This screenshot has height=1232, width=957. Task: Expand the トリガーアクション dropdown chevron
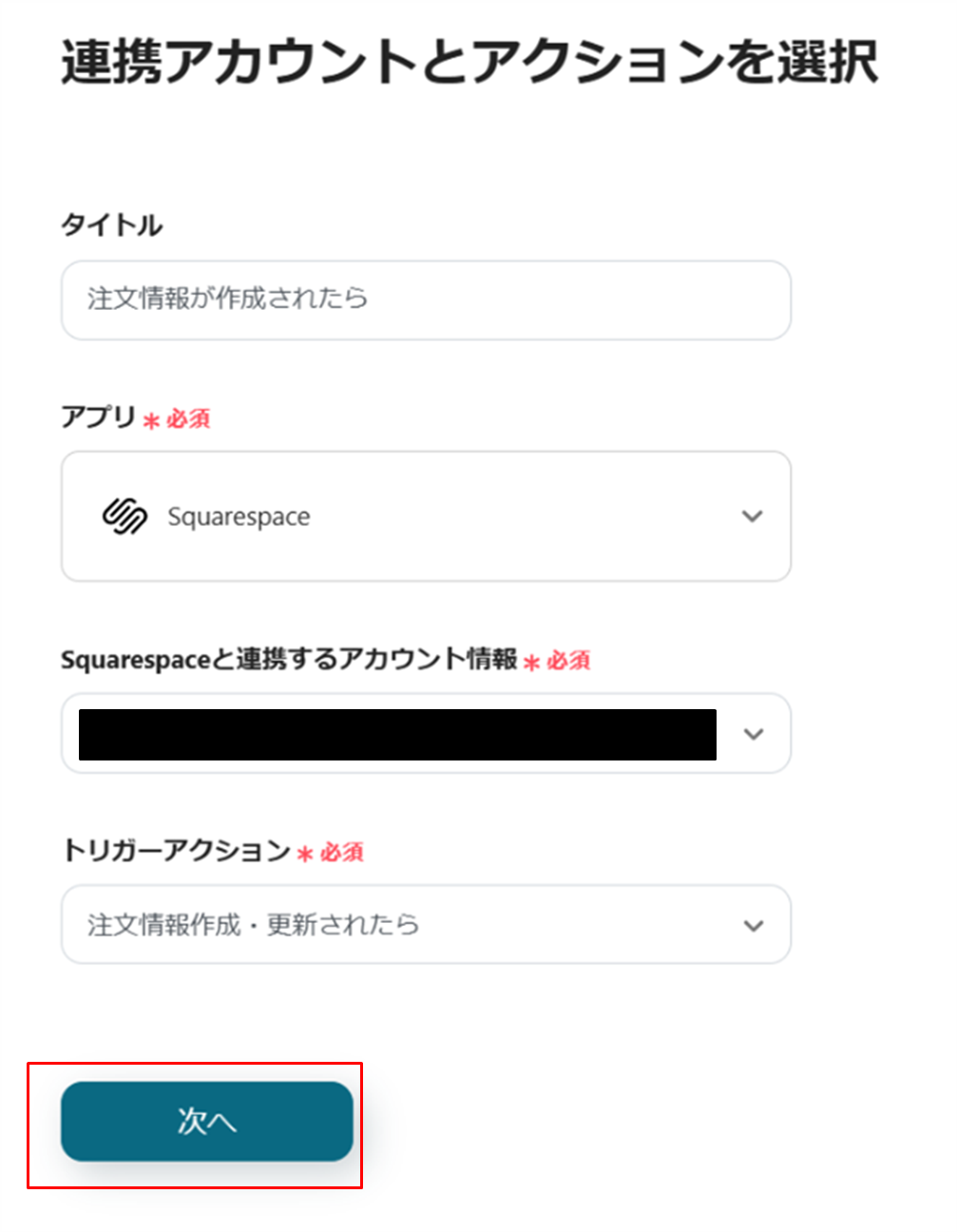click(754, 926)
